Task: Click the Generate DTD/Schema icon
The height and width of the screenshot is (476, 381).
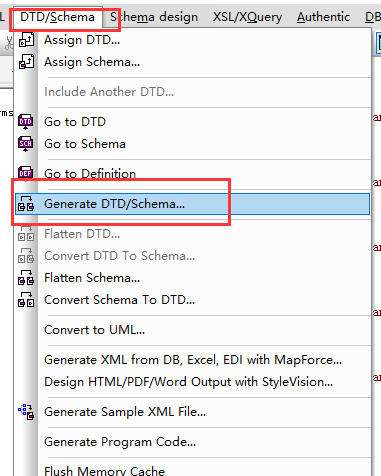Action: click(26, 204)
